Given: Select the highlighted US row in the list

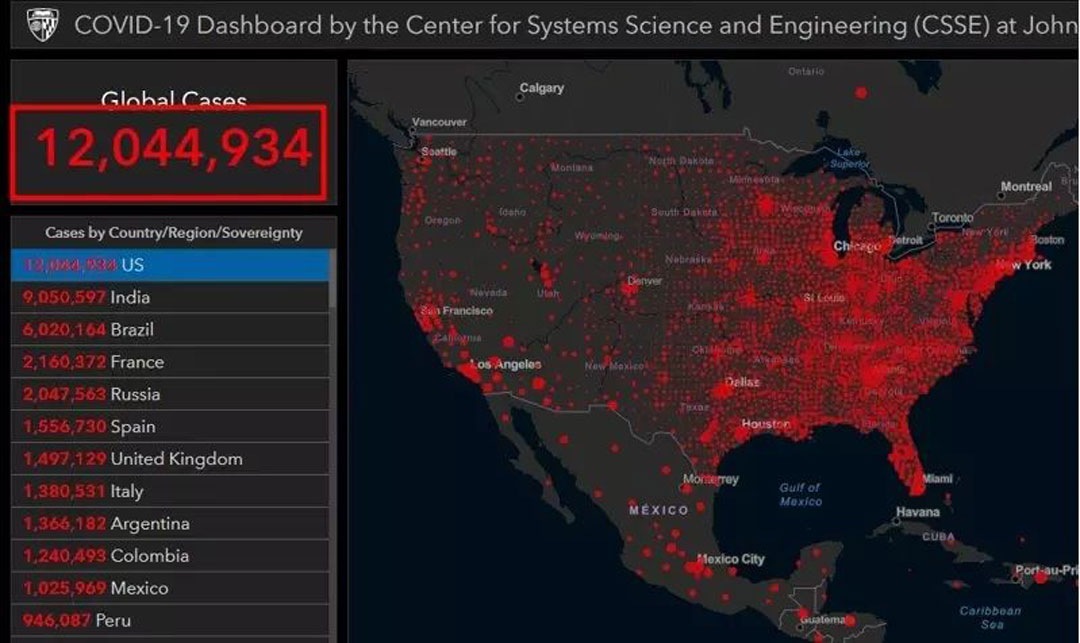Looking at the screenshot, I should click(170, 265).
